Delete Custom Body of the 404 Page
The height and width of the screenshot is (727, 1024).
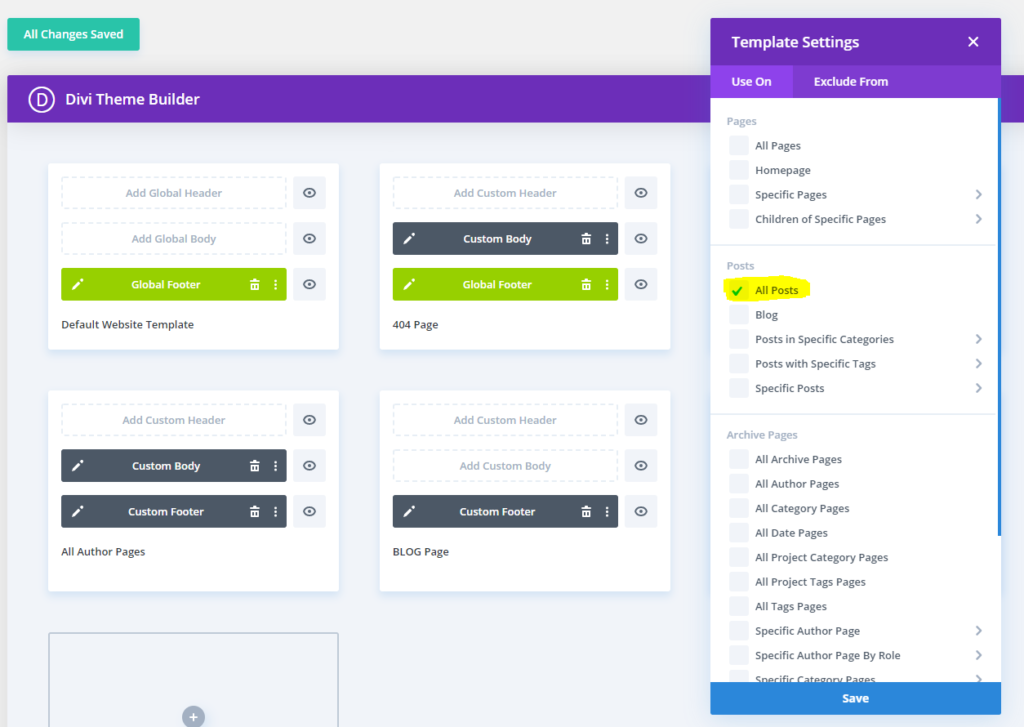[x=586, y=239]
